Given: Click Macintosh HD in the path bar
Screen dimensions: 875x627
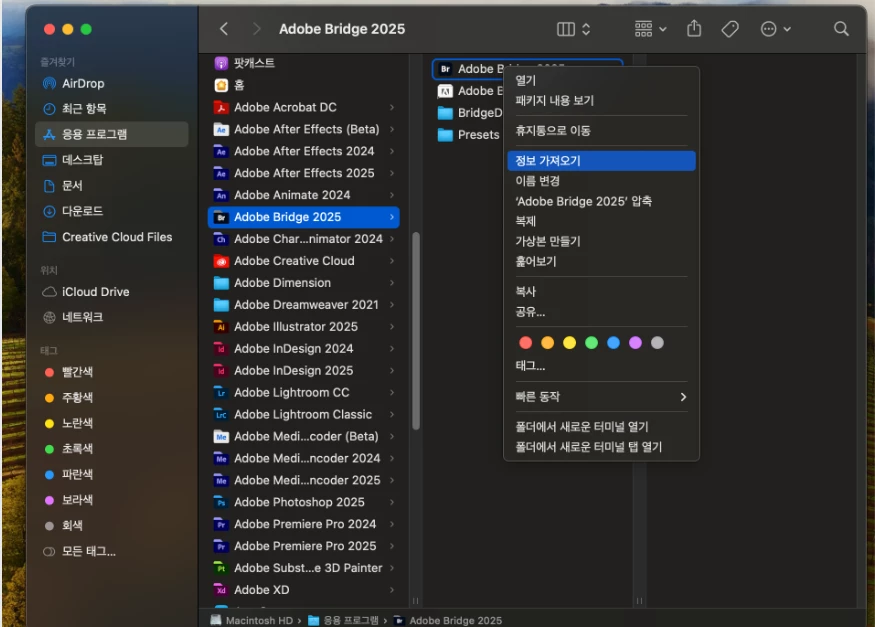Looking at the screenshot, I should (252, 620).
